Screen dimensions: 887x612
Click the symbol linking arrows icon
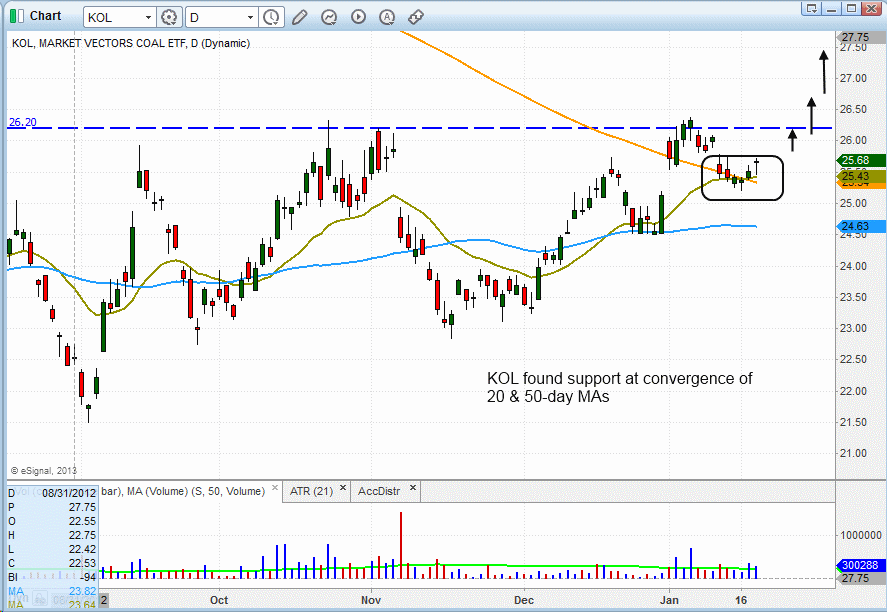pyautogui.click(x=416, y=17)
